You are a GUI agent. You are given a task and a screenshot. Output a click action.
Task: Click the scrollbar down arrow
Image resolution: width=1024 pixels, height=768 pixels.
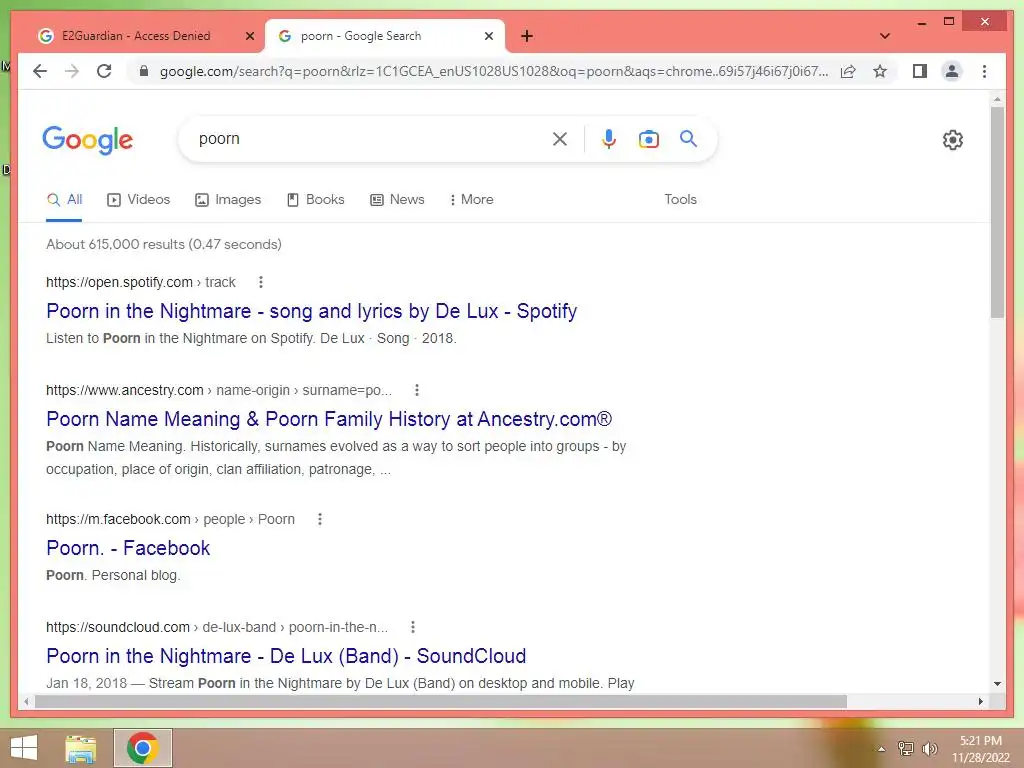(x=997, y=684)
